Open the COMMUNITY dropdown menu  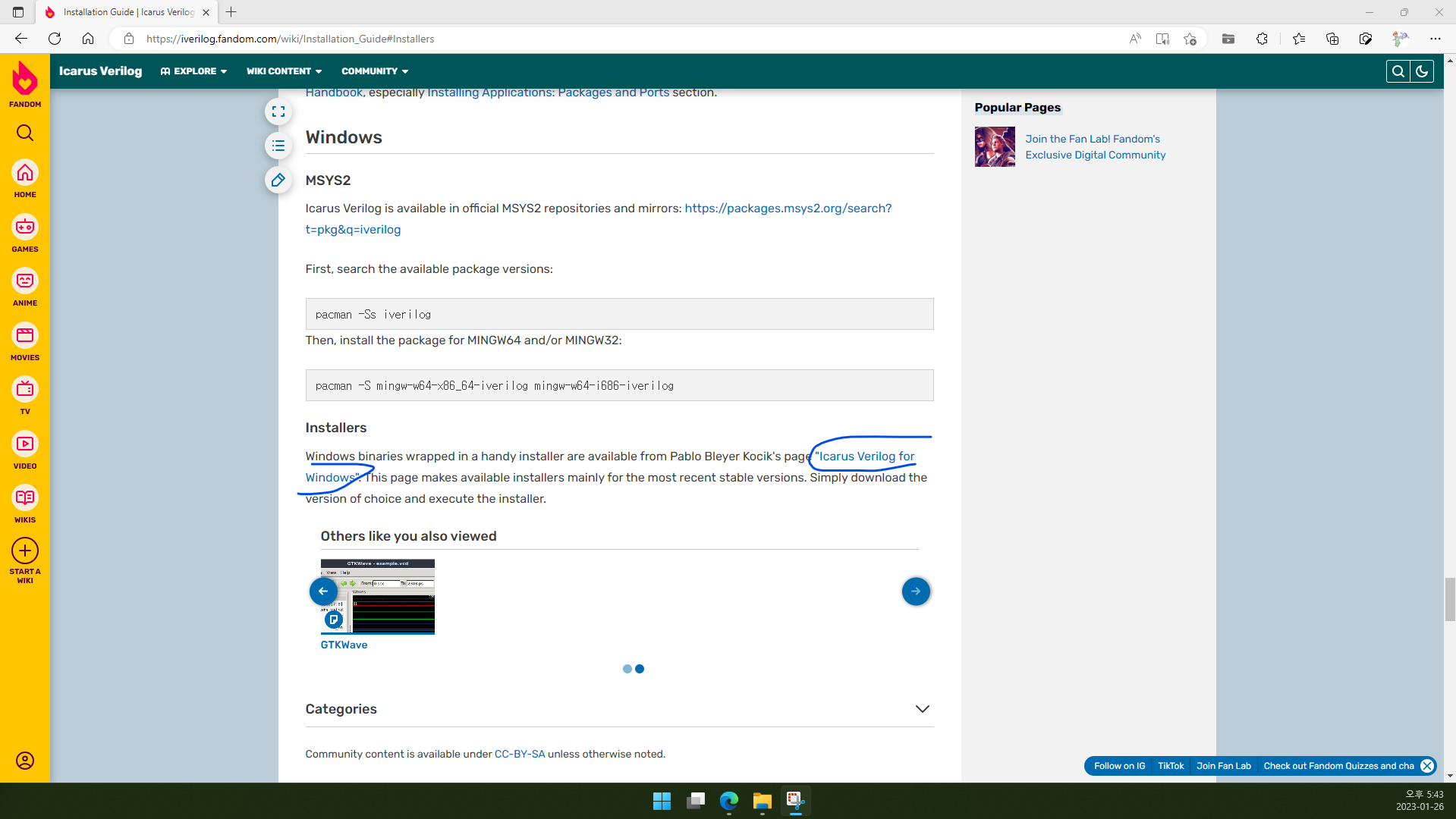[375, 71]
